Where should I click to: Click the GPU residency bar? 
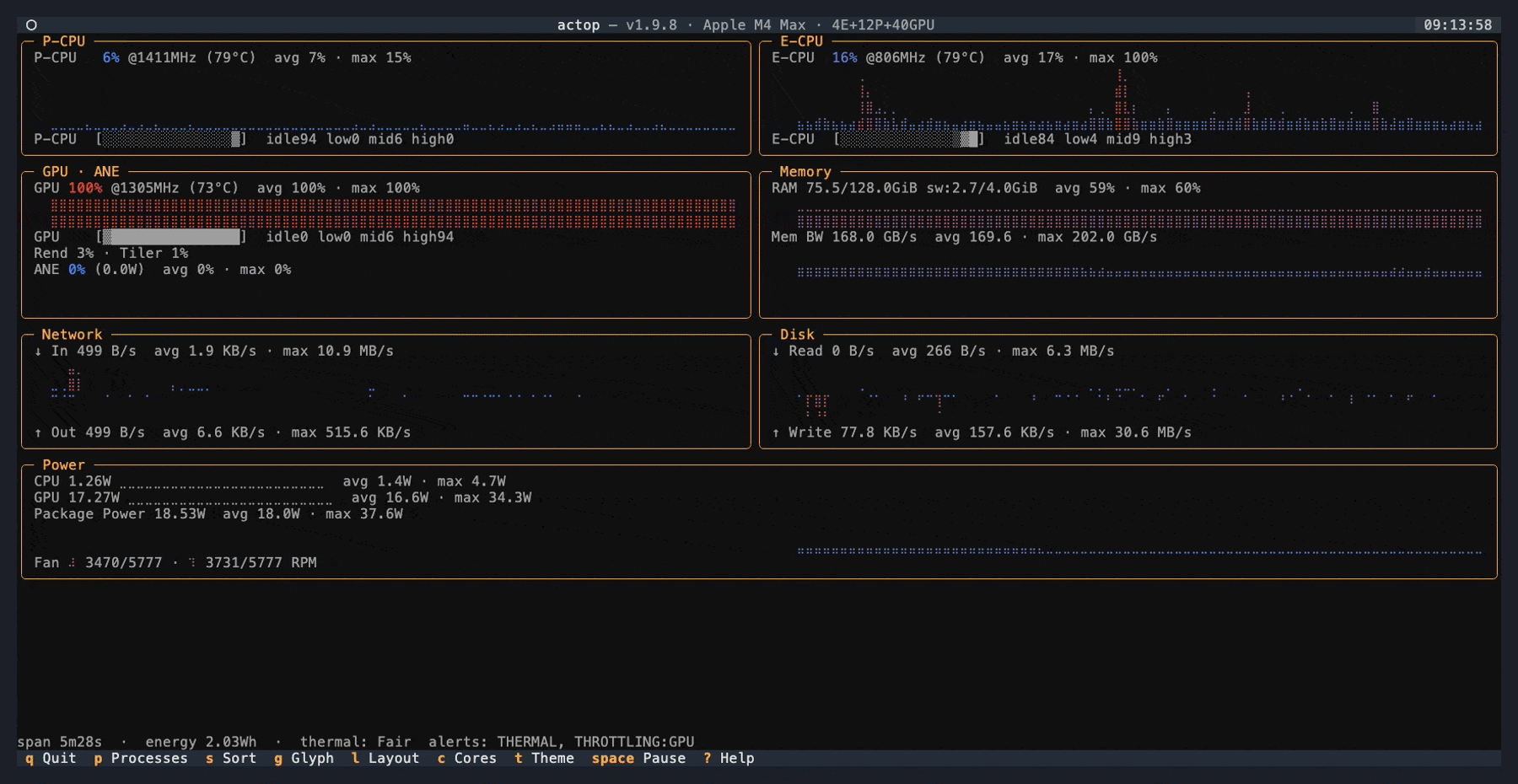click(x=172, y=237)
